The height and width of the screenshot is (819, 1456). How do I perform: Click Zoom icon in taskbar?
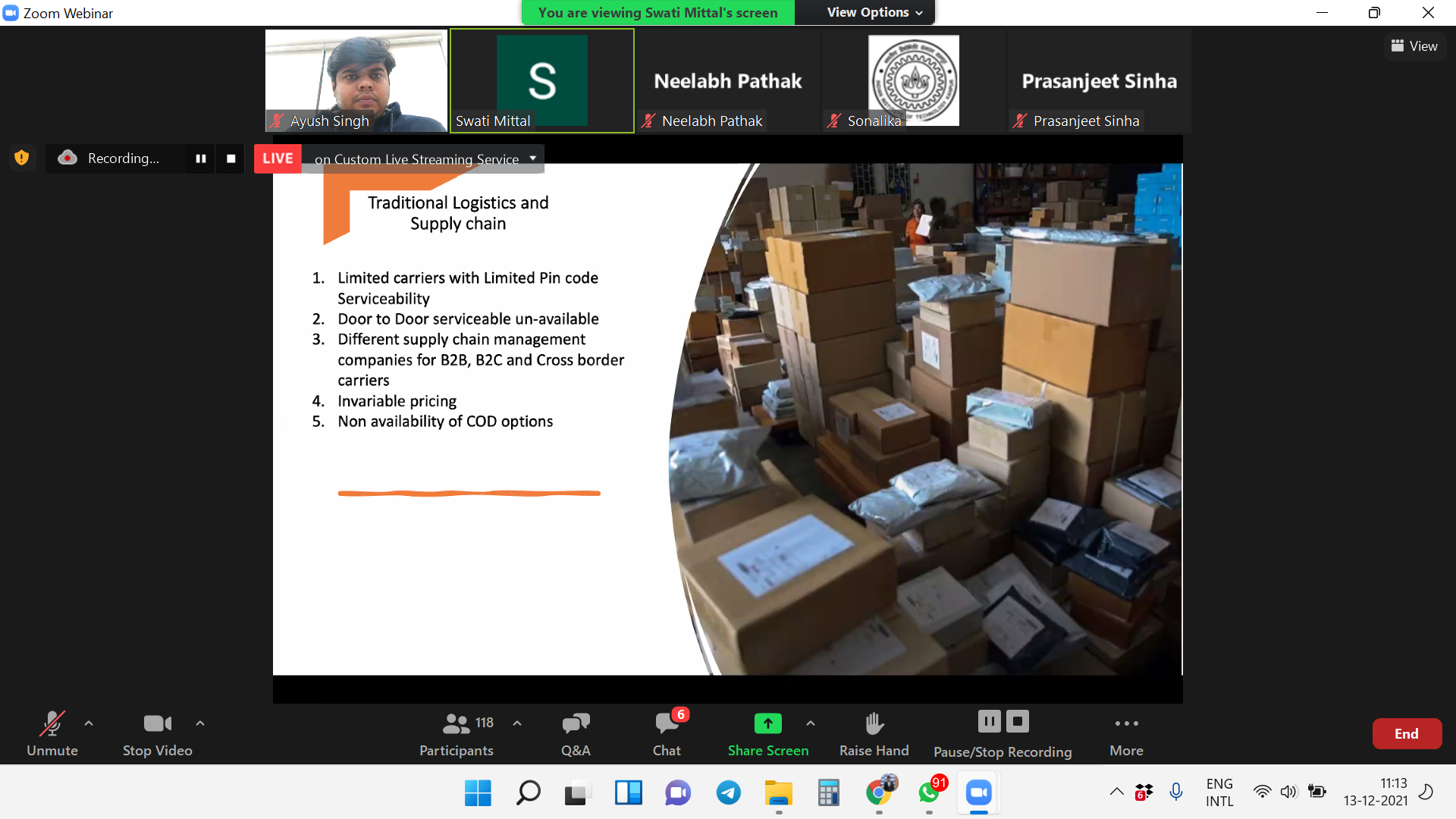click(x=979, y=793)
